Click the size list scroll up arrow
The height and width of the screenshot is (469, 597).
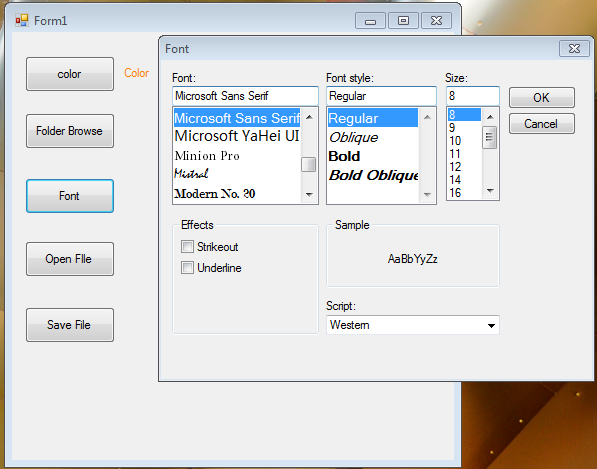[x=490, y=117]
